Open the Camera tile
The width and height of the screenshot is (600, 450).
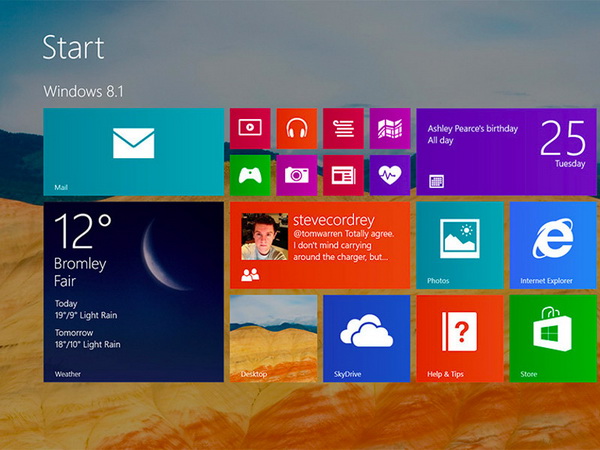pyautogui.click(x=296, y=175)
